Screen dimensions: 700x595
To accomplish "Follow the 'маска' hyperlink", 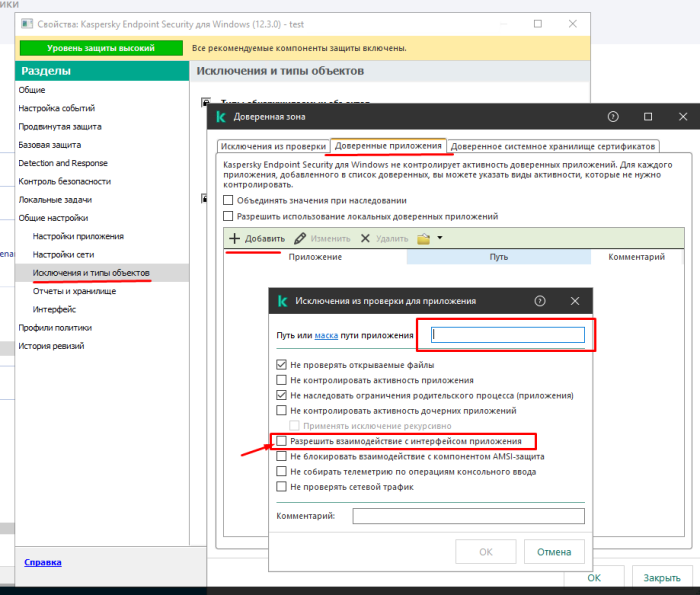I will tap(327, 336).
